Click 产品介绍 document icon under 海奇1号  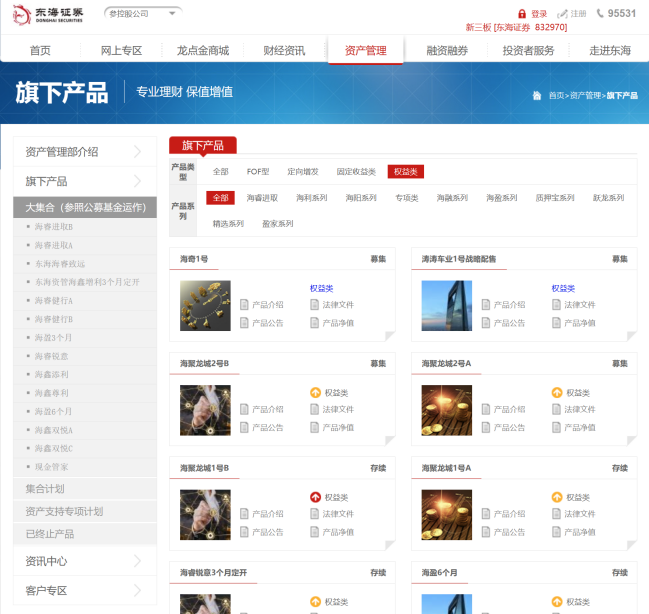point(245,305)
